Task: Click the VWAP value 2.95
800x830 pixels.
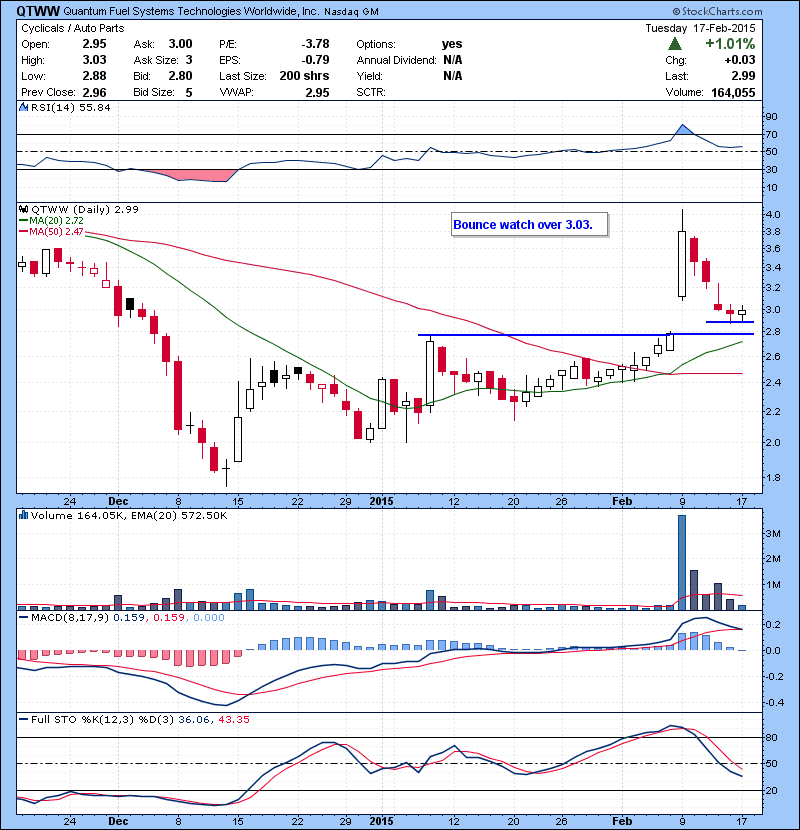Action: pyautogui.click(x=317, y=93)
